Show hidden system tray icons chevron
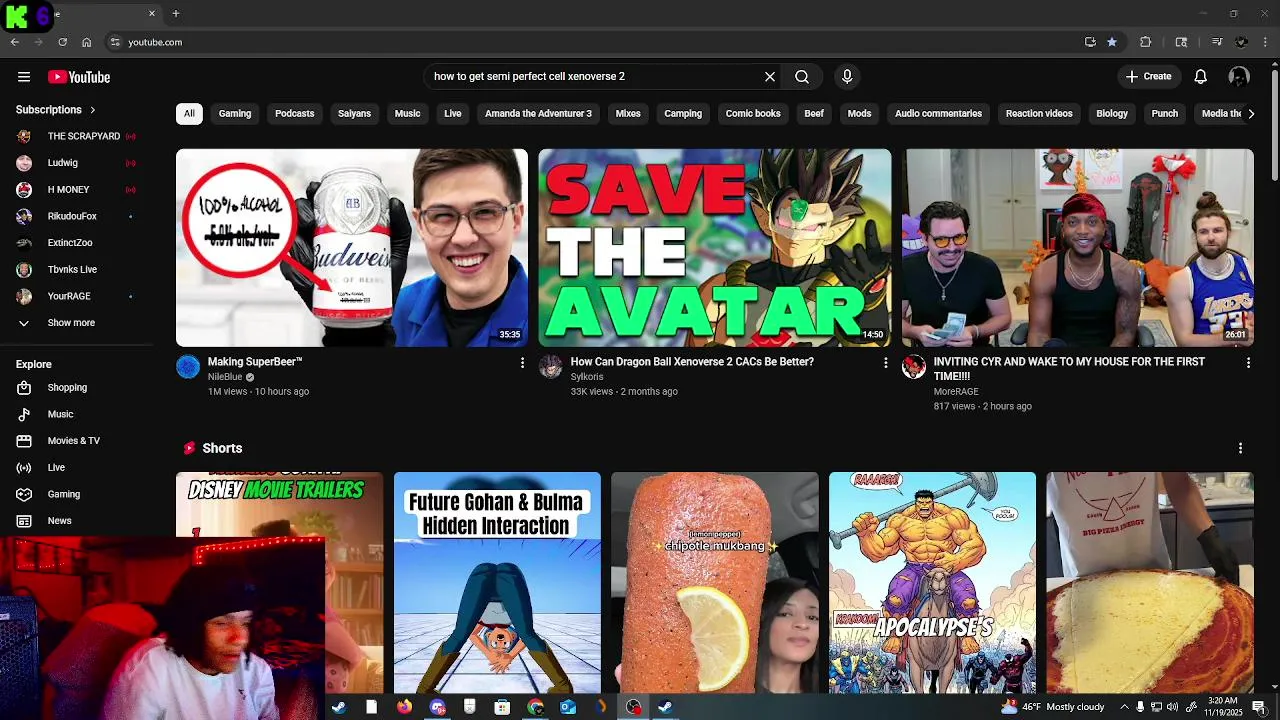 1124,707
